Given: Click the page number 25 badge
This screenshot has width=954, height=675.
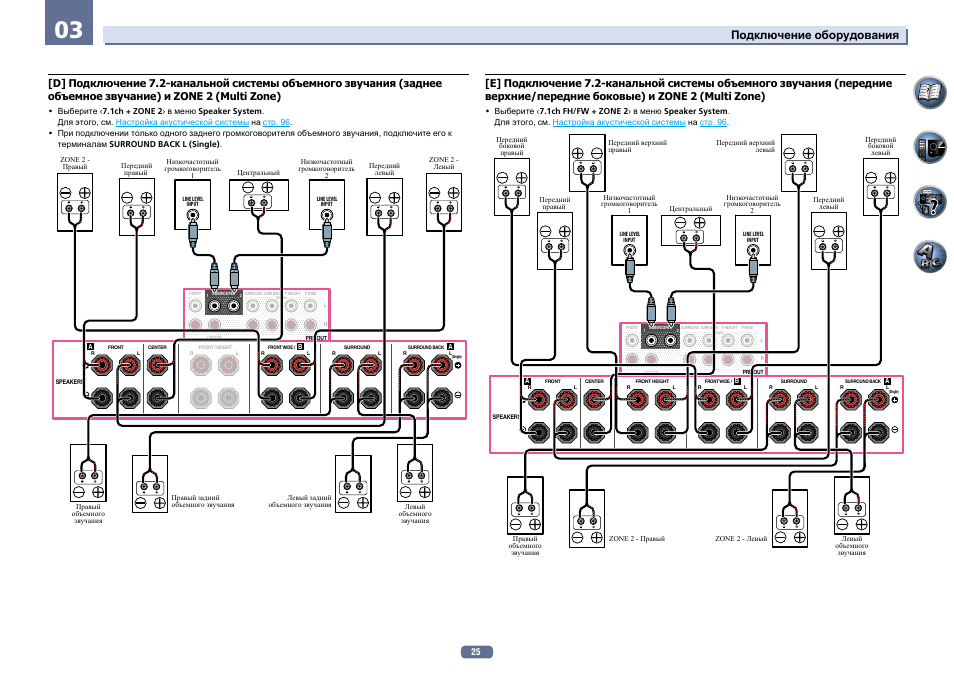Looking at the screenshot, I should click(x=476, y=652).
